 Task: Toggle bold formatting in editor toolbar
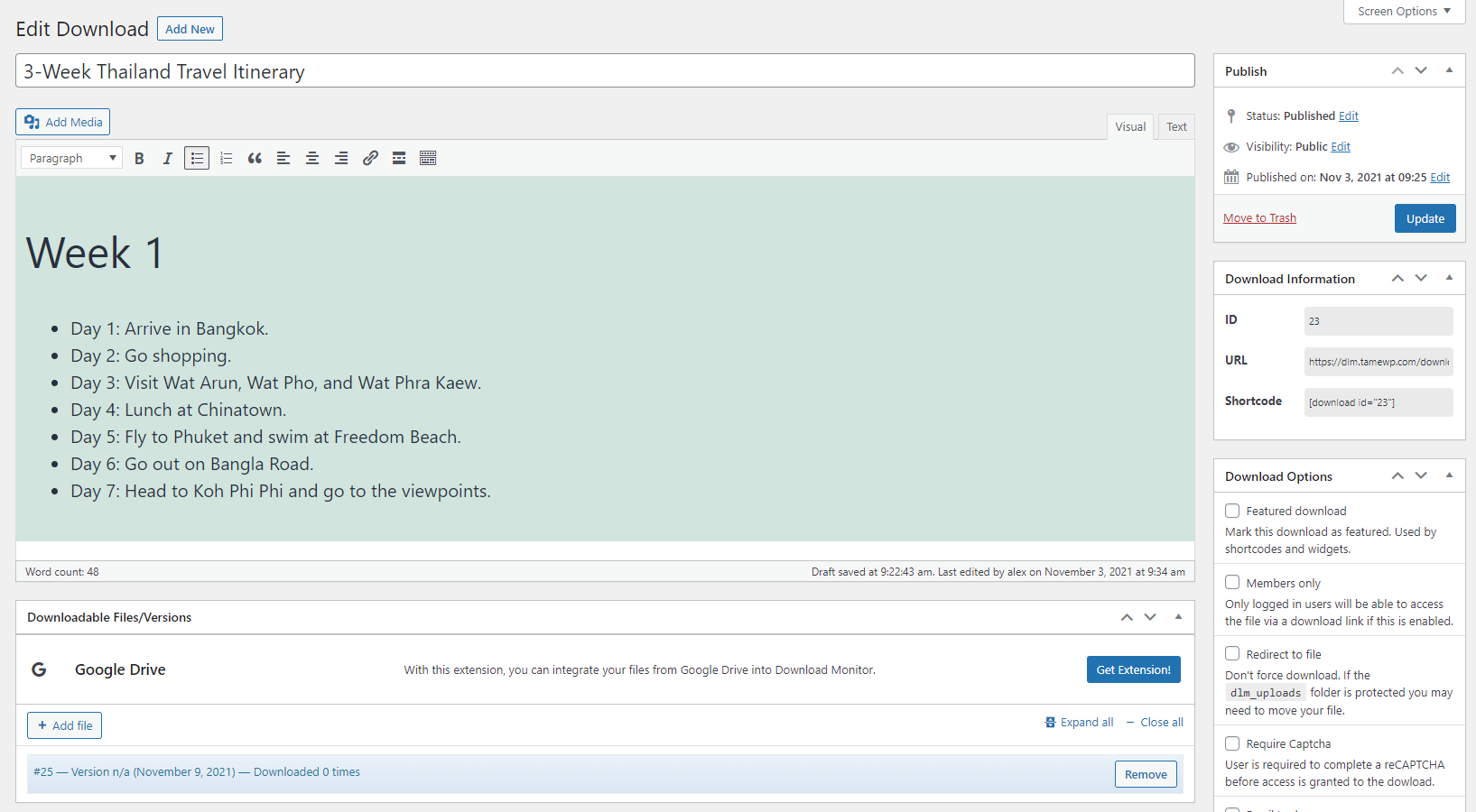[x=139, y=159]
